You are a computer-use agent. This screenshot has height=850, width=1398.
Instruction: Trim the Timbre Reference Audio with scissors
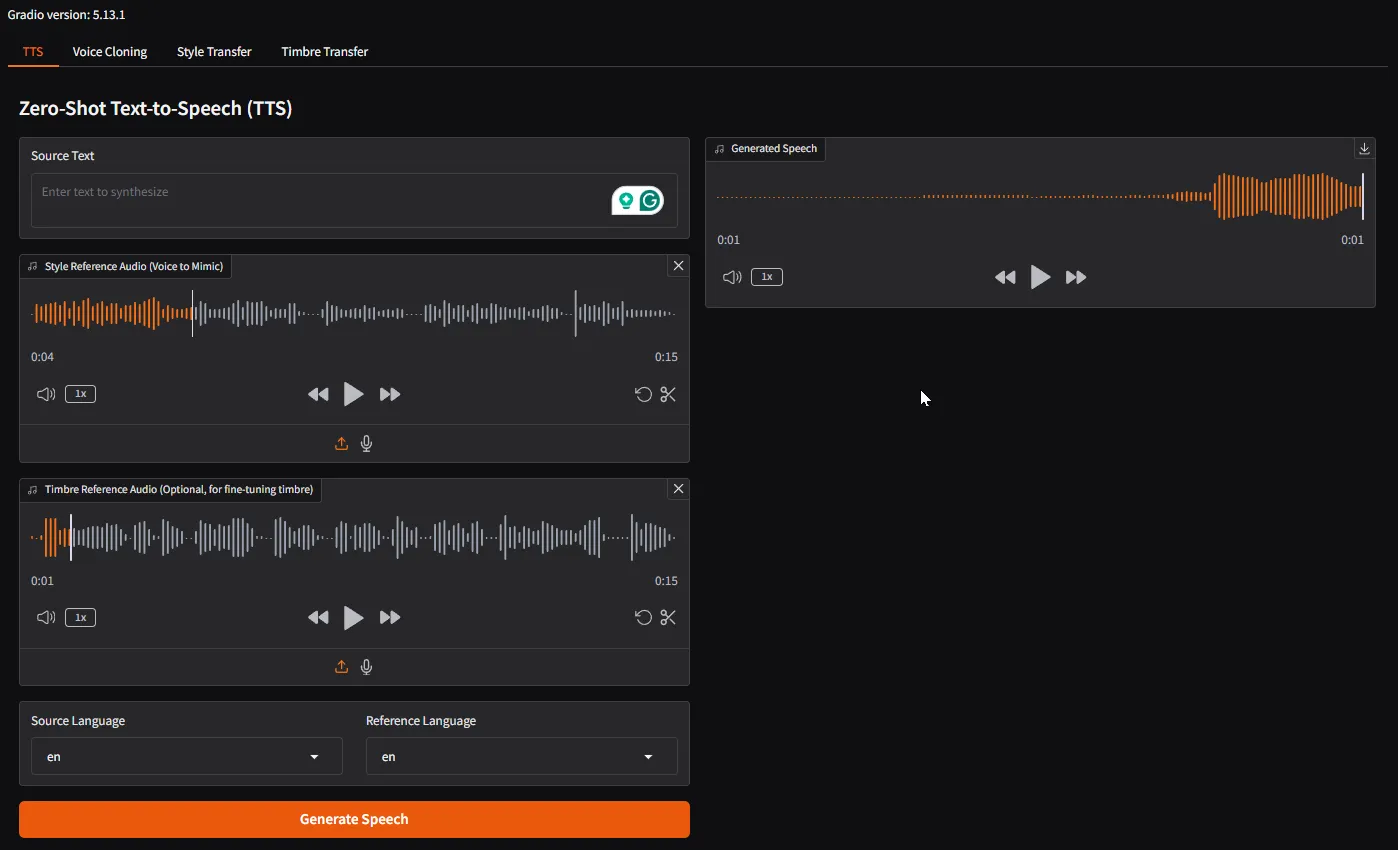coord(668,617)
